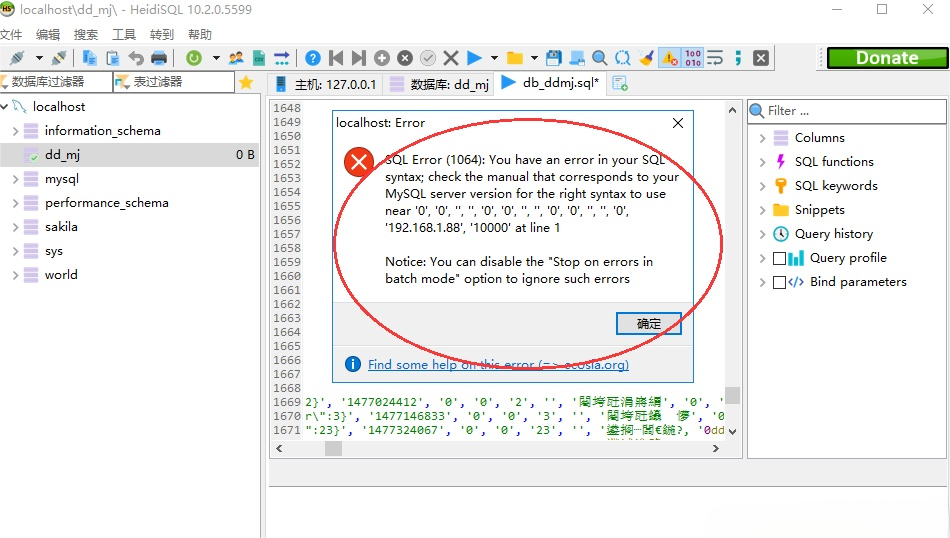Expand the Query history section
Viewport: 950px width, 538px height.
762,234
